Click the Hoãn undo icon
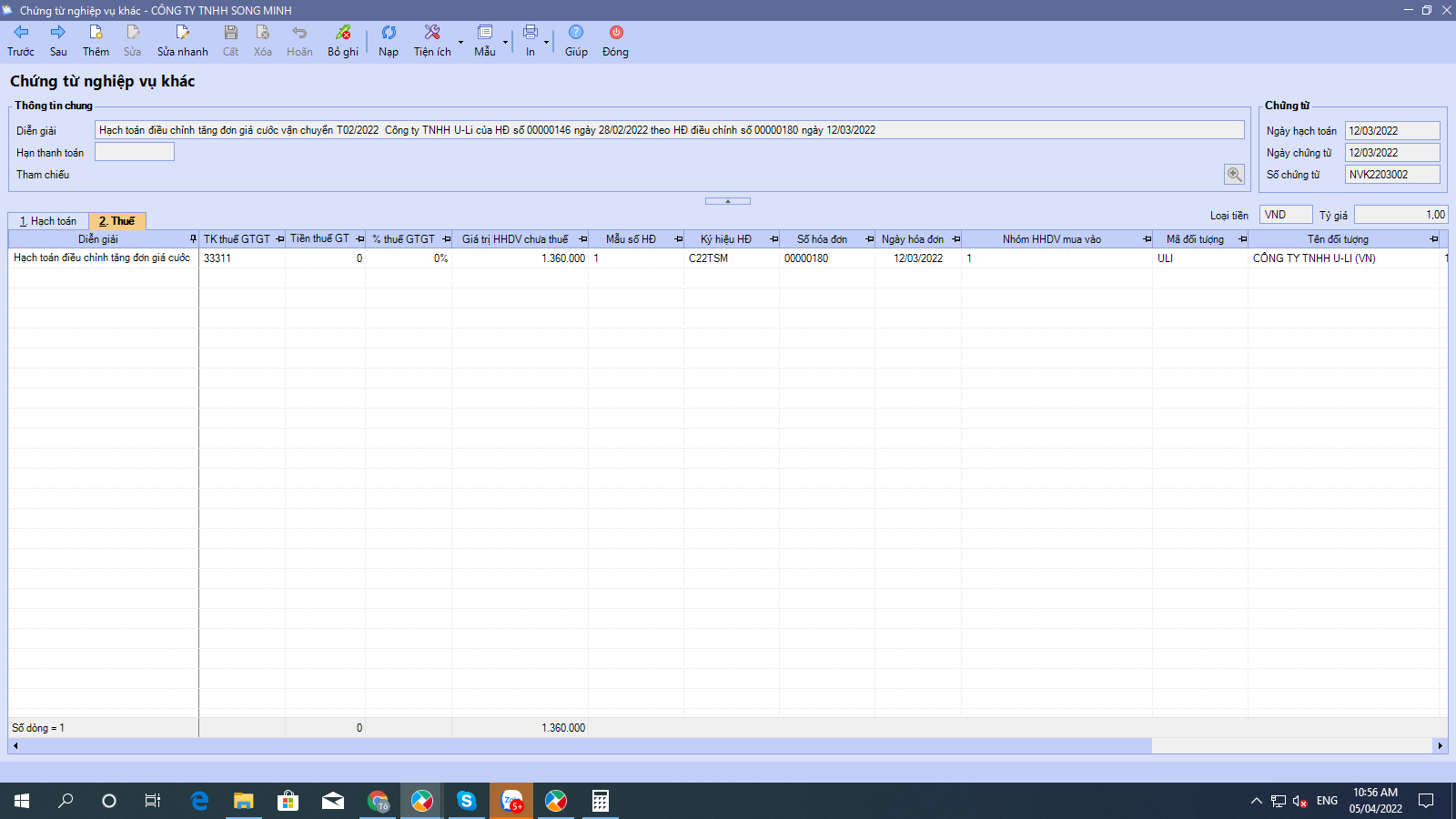Viewport: 1456px width, 819px height. 299,41
